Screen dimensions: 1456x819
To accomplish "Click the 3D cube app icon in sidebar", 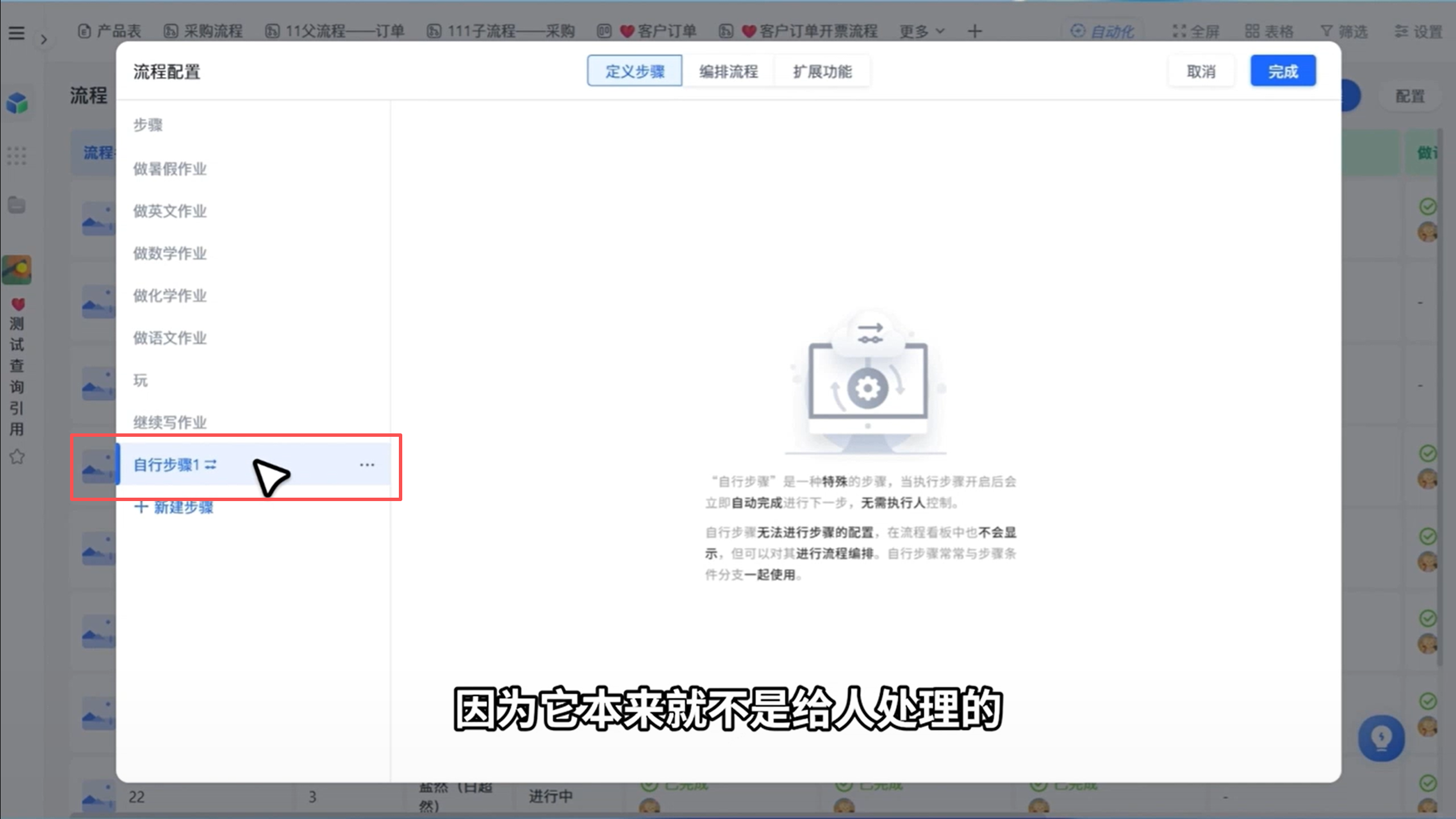I will 17,104.
